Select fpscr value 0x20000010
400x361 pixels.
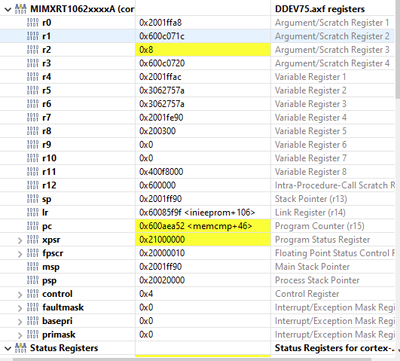[x=162, y=253]
